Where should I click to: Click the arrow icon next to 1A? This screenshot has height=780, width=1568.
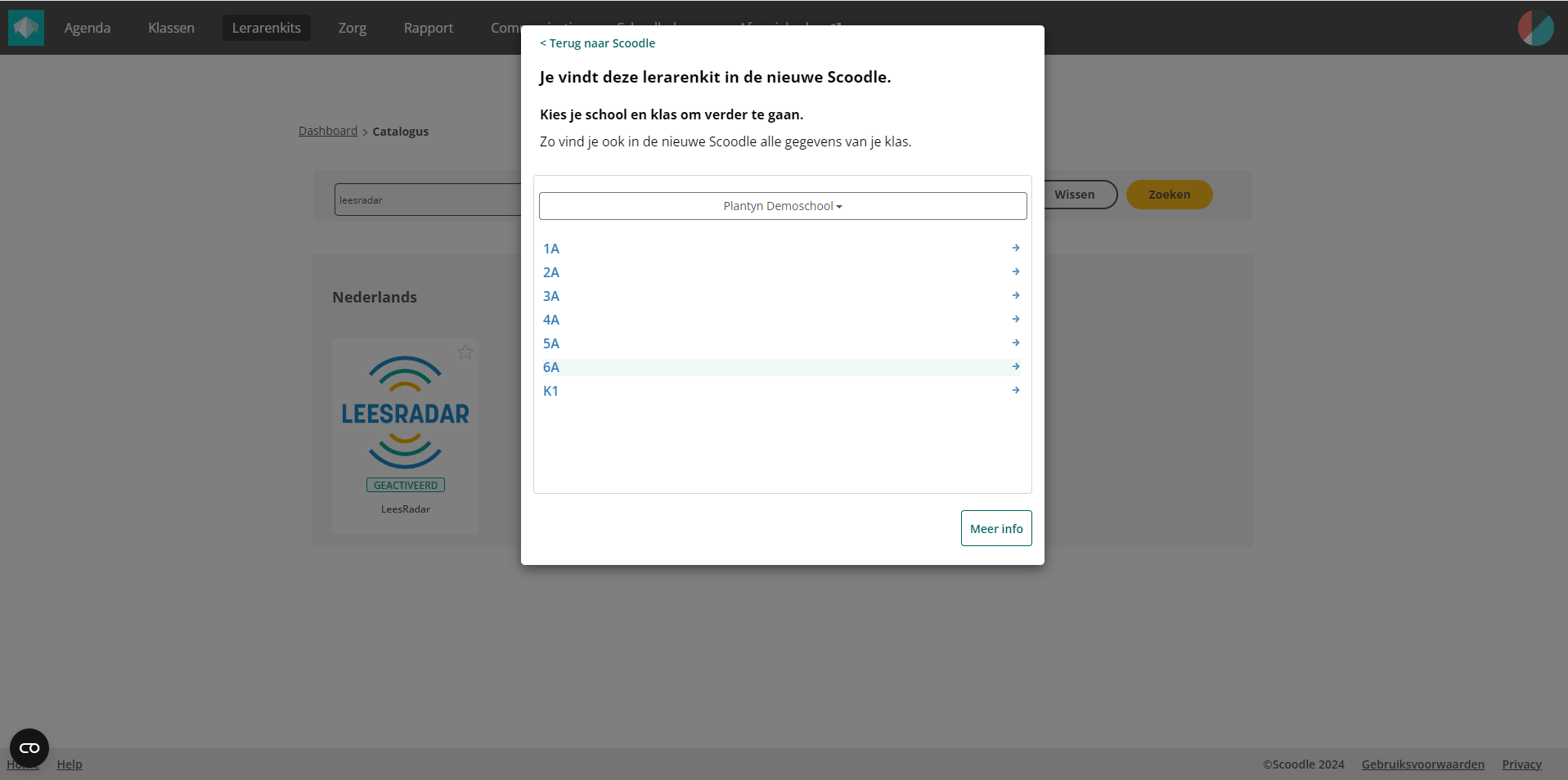coord(1016,248)
